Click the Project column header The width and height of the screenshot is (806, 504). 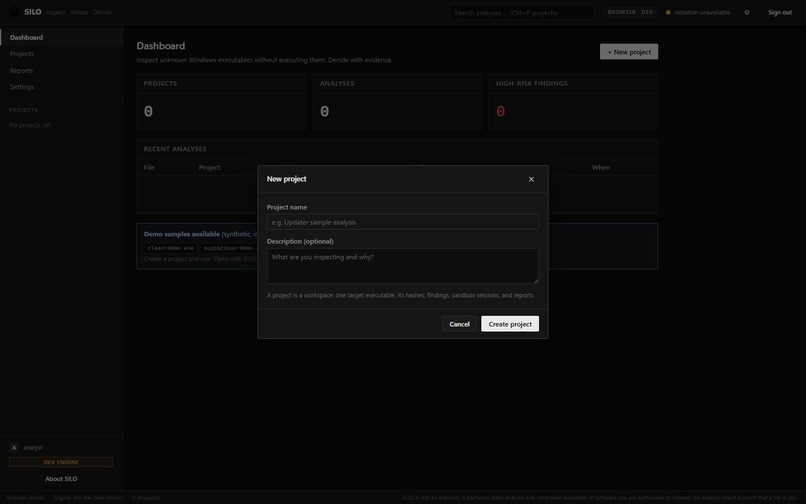pyautogui.click(x=209, y=167)
